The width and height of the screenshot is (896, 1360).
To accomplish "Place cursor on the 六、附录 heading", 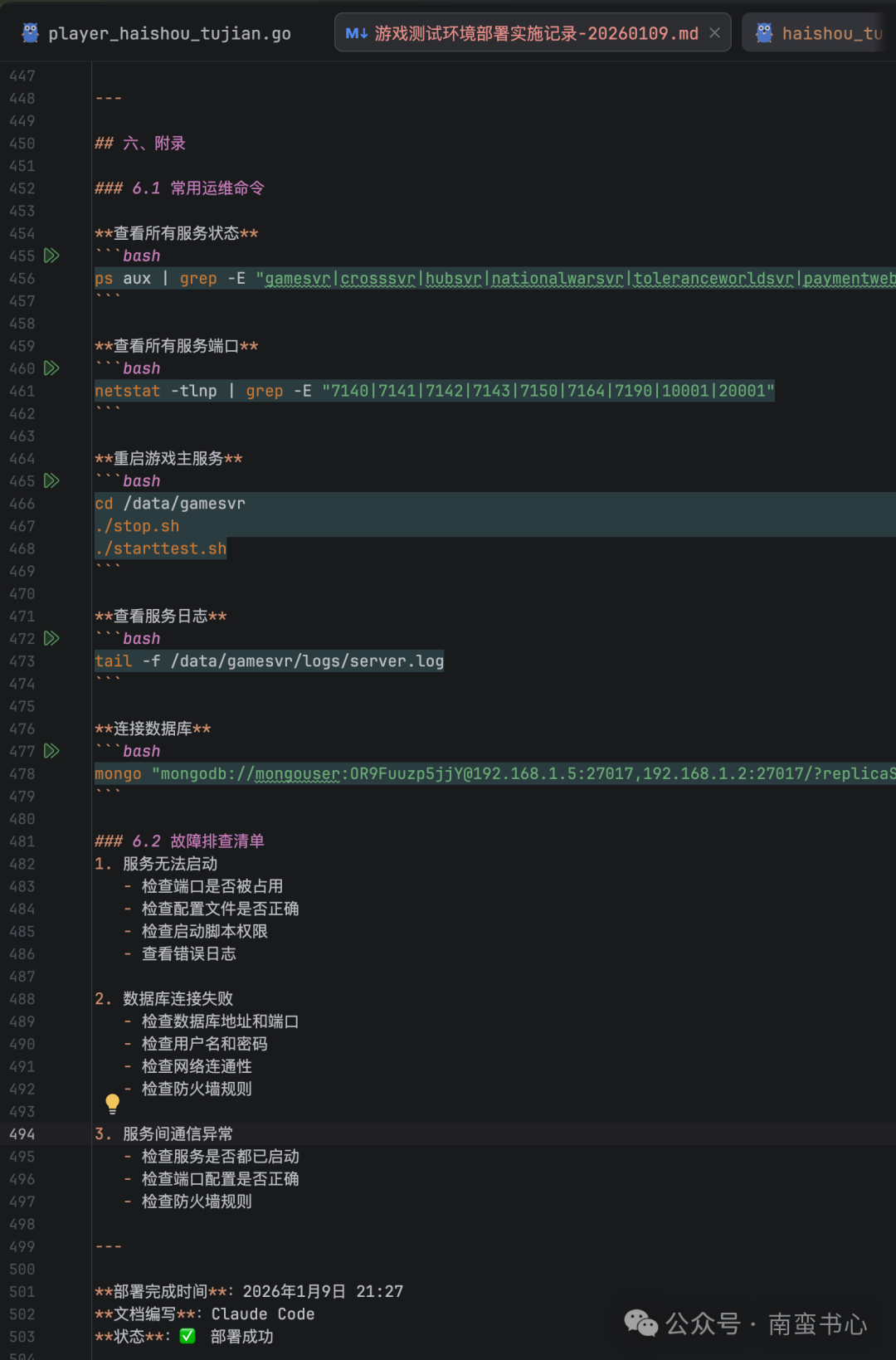I will pos(153,144).
